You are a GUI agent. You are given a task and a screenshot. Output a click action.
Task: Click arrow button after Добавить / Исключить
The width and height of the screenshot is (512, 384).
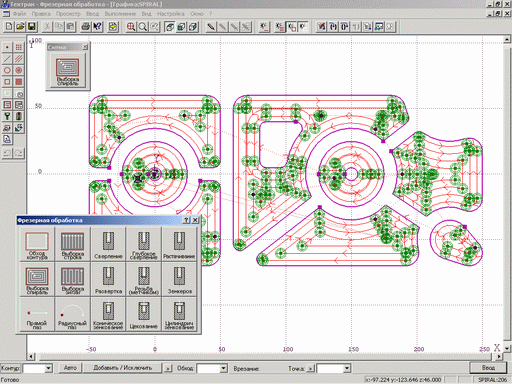(x=168, y=368)
